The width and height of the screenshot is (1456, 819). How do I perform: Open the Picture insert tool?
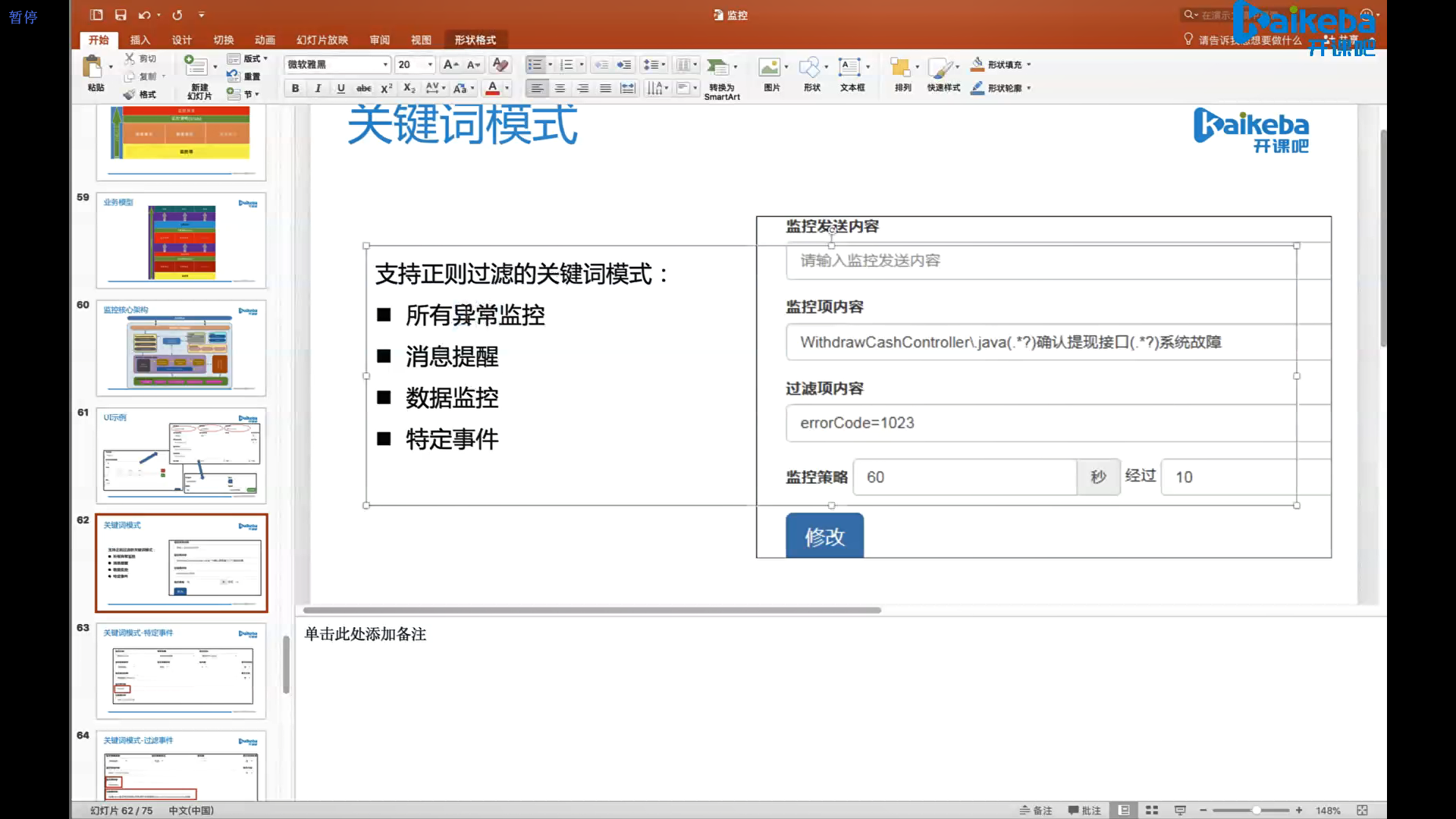click(770, 67)
